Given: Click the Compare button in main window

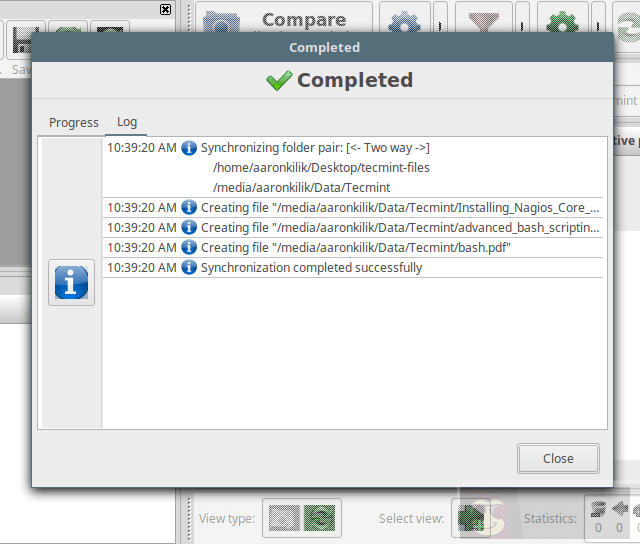Looking at the screenshot, I should coord(284,18).
